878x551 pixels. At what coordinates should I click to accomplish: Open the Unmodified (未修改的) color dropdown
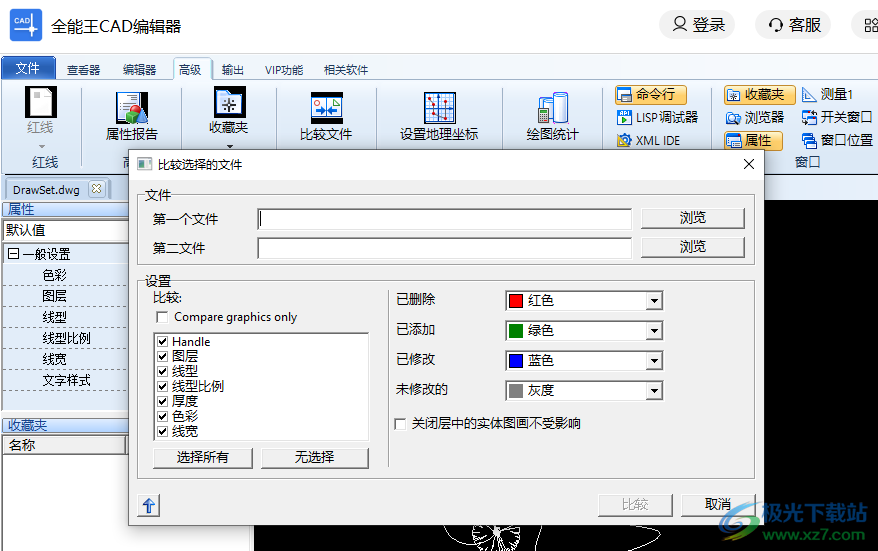coord(653,391)
